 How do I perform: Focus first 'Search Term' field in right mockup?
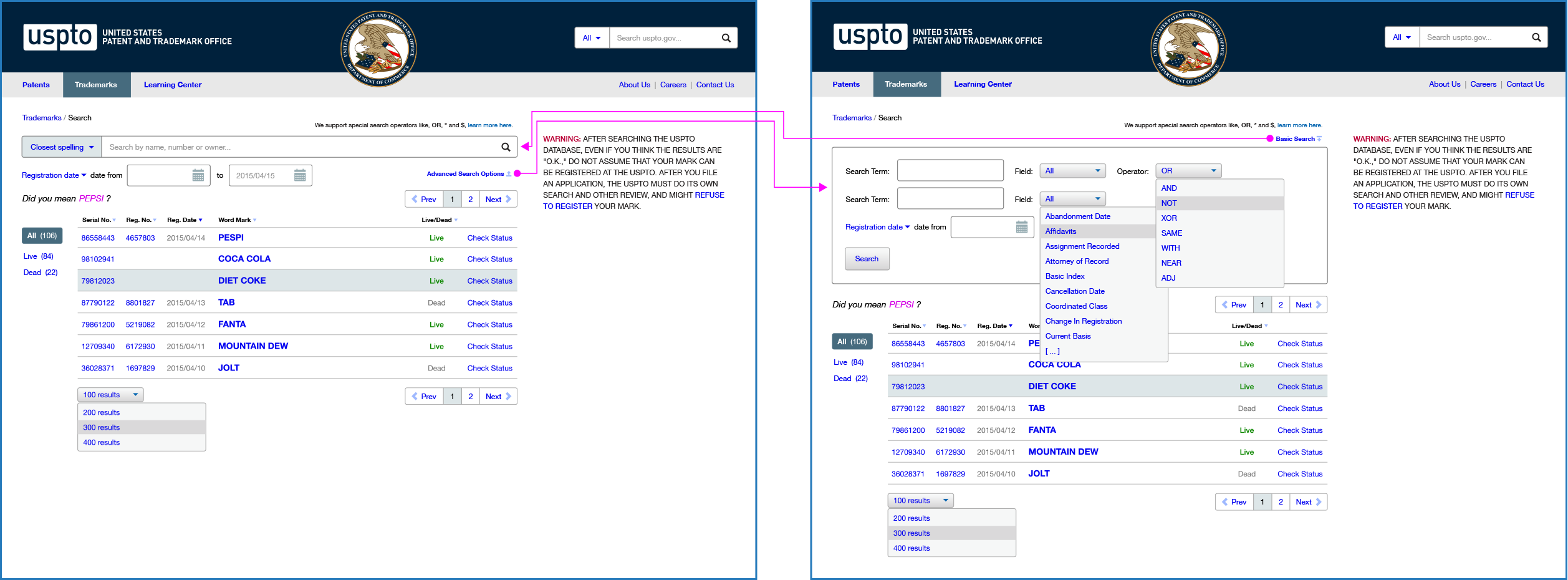(950, 170)
